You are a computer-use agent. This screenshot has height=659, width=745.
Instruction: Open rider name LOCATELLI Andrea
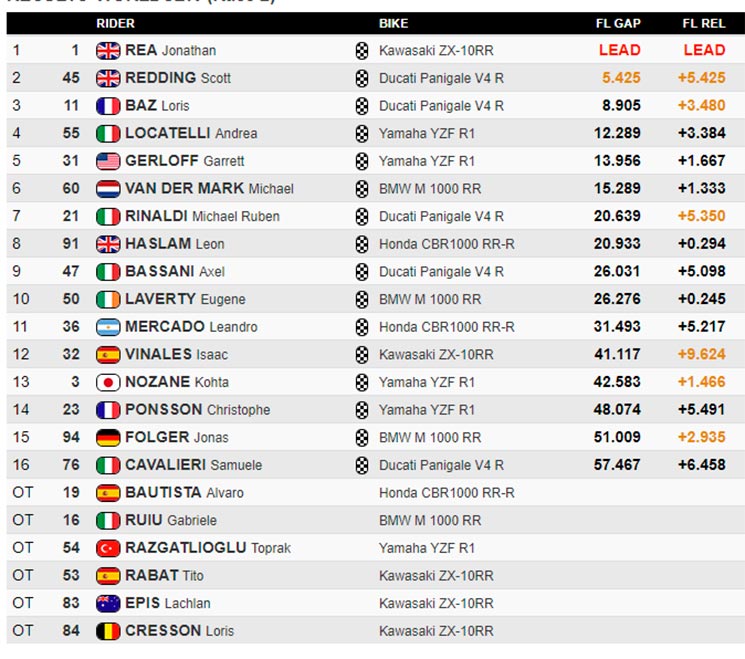[x=191, y=133]
